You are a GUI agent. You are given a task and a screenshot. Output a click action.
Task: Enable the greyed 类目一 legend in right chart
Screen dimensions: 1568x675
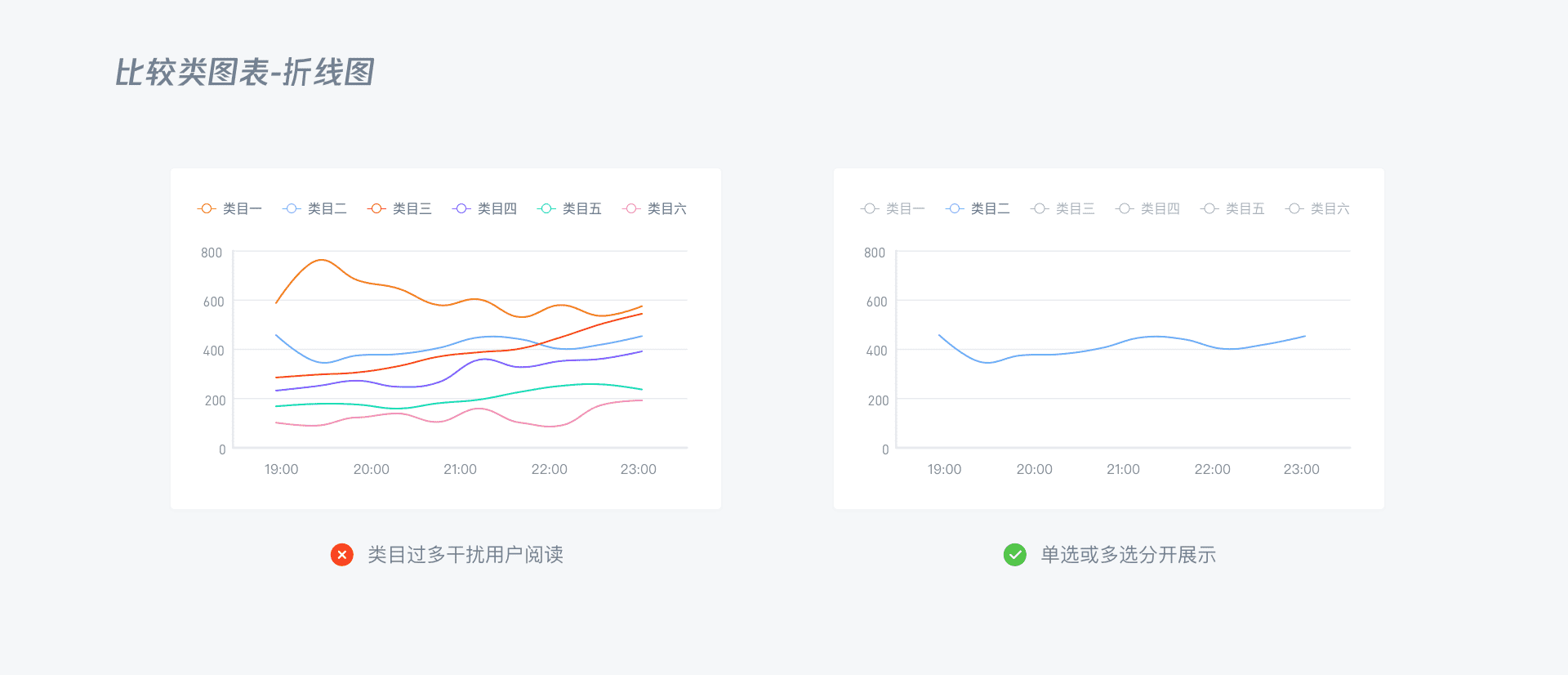coord(893,209)
